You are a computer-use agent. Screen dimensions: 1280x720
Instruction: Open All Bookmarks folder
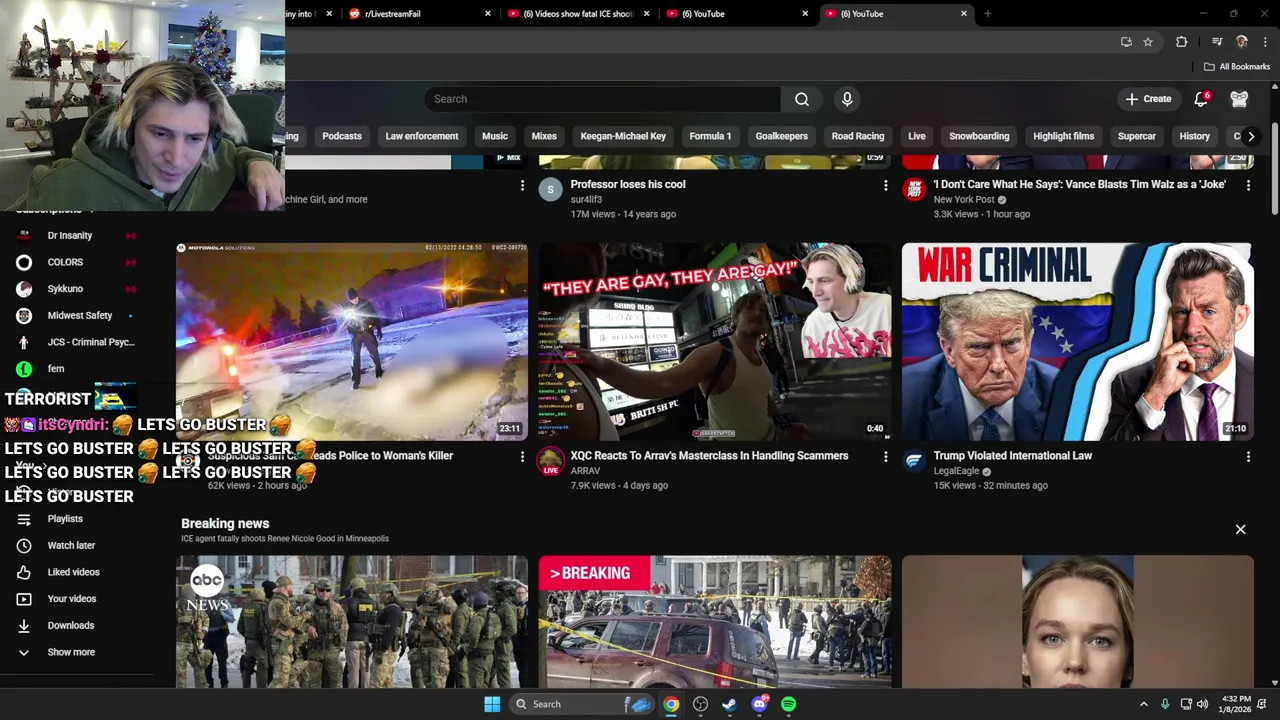1236,67
